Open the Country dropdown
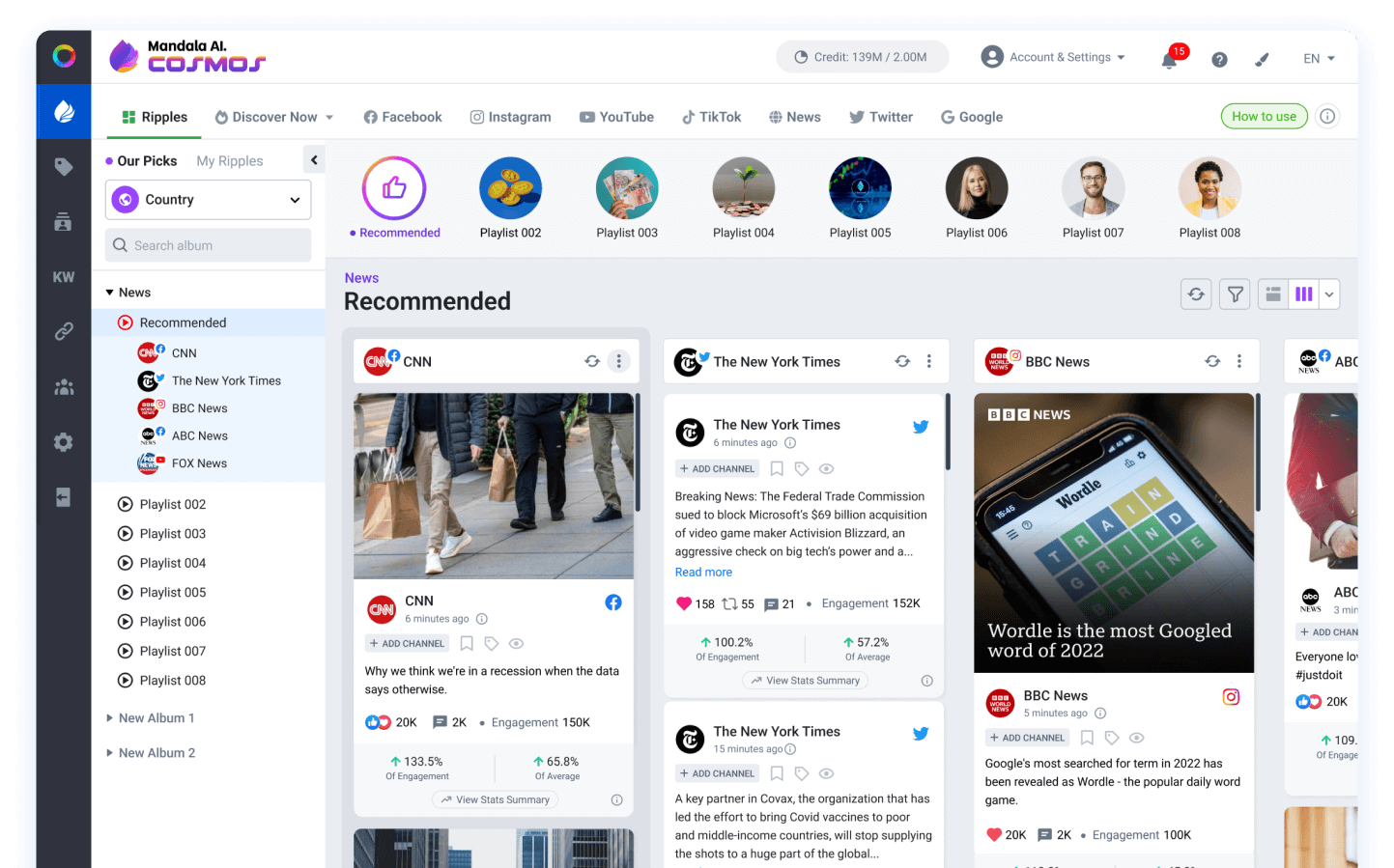 [x=208, y=200]
